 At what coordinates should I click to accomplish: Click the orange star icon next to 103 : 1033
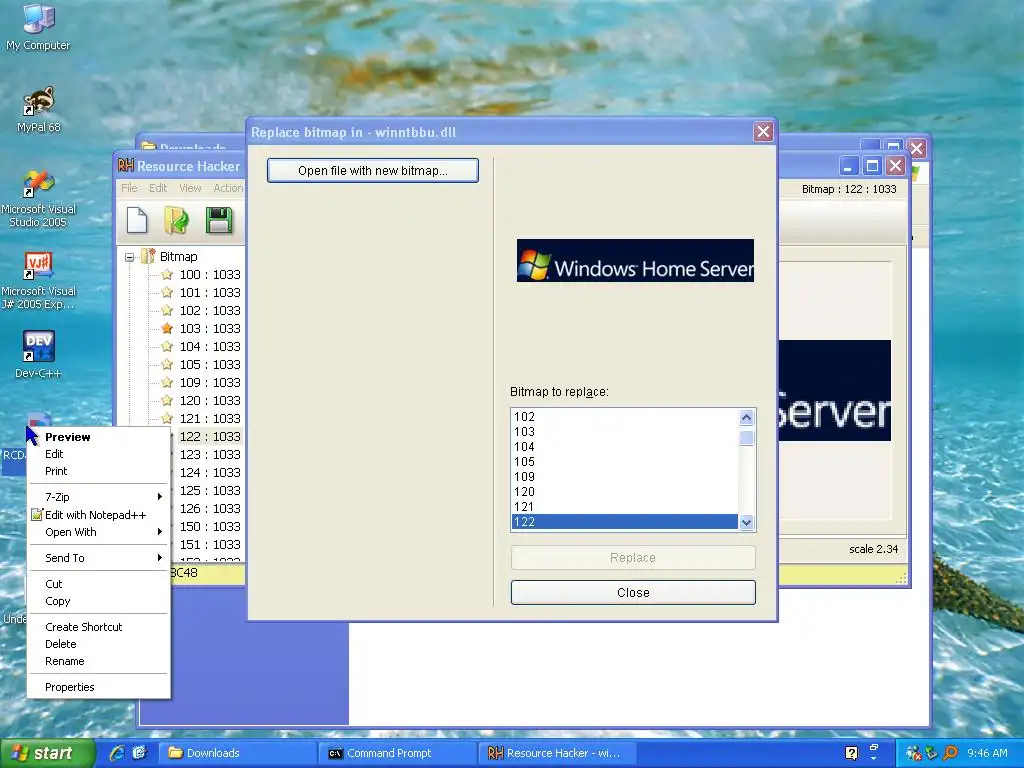[167, 328]
